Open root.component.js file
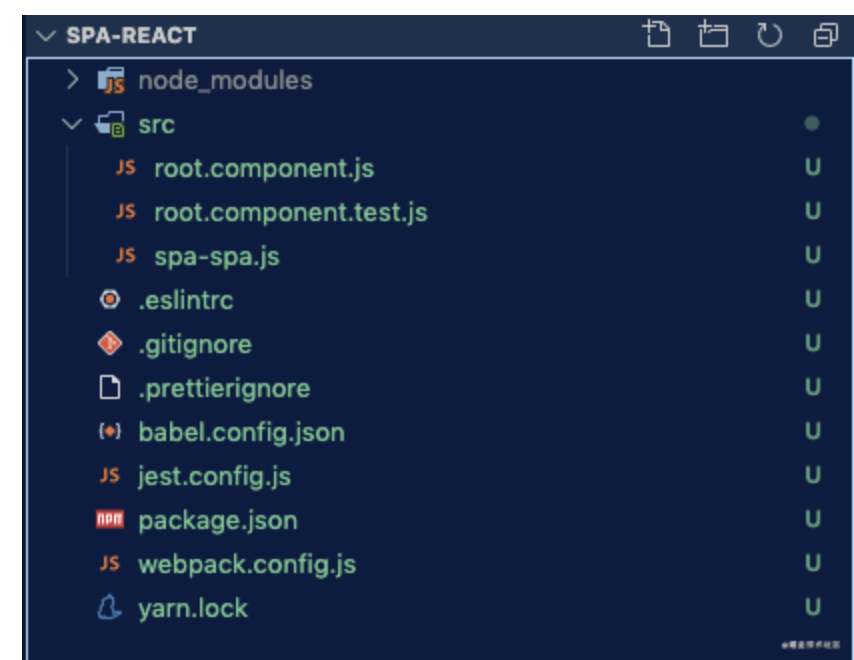 [263, 168]
